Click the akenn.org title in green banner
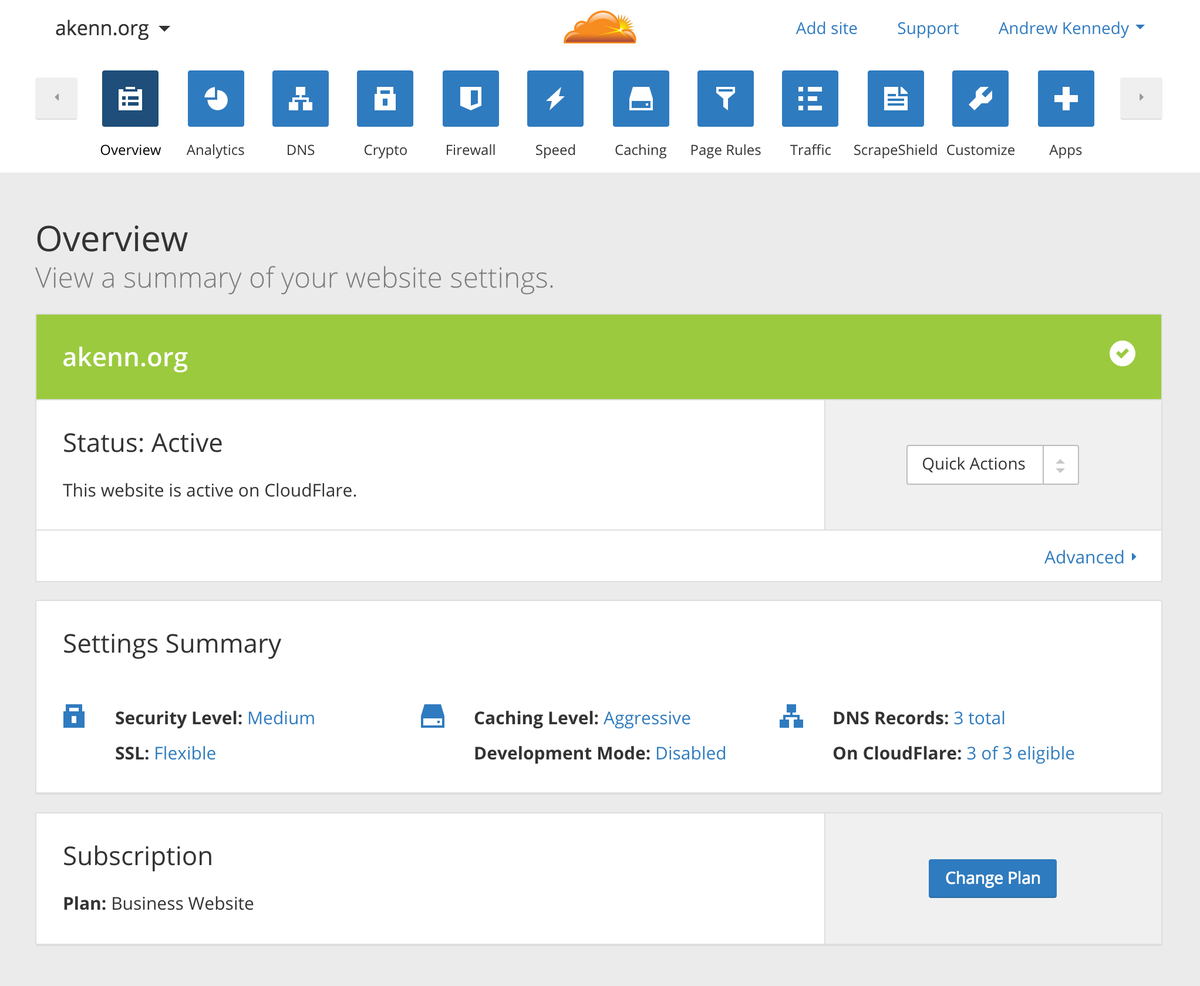 (125, 358)
